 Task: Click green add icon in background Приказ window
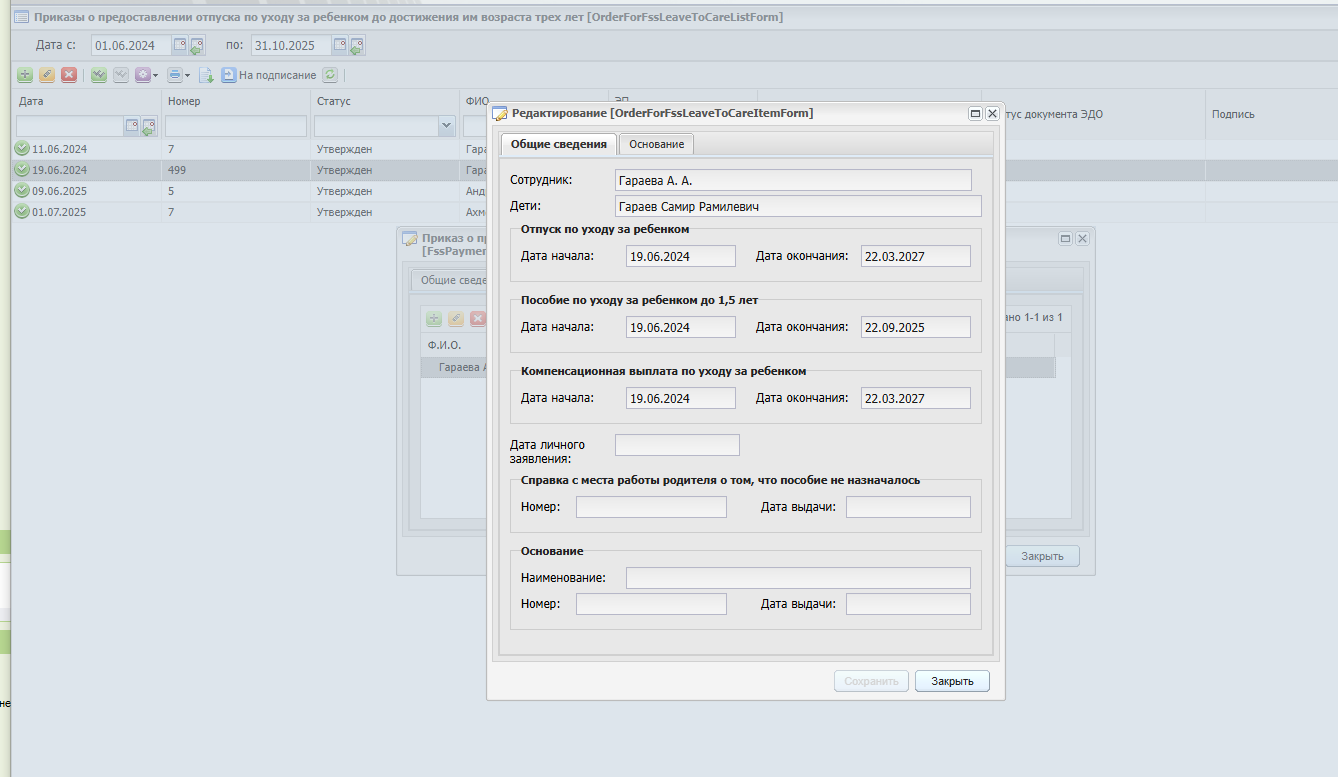point(434,319)
